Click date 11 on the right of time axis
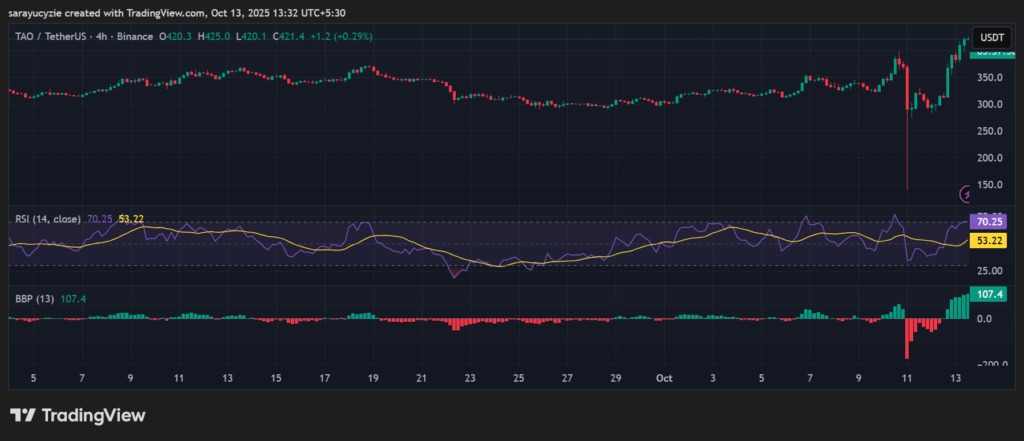 pos(907,379)
